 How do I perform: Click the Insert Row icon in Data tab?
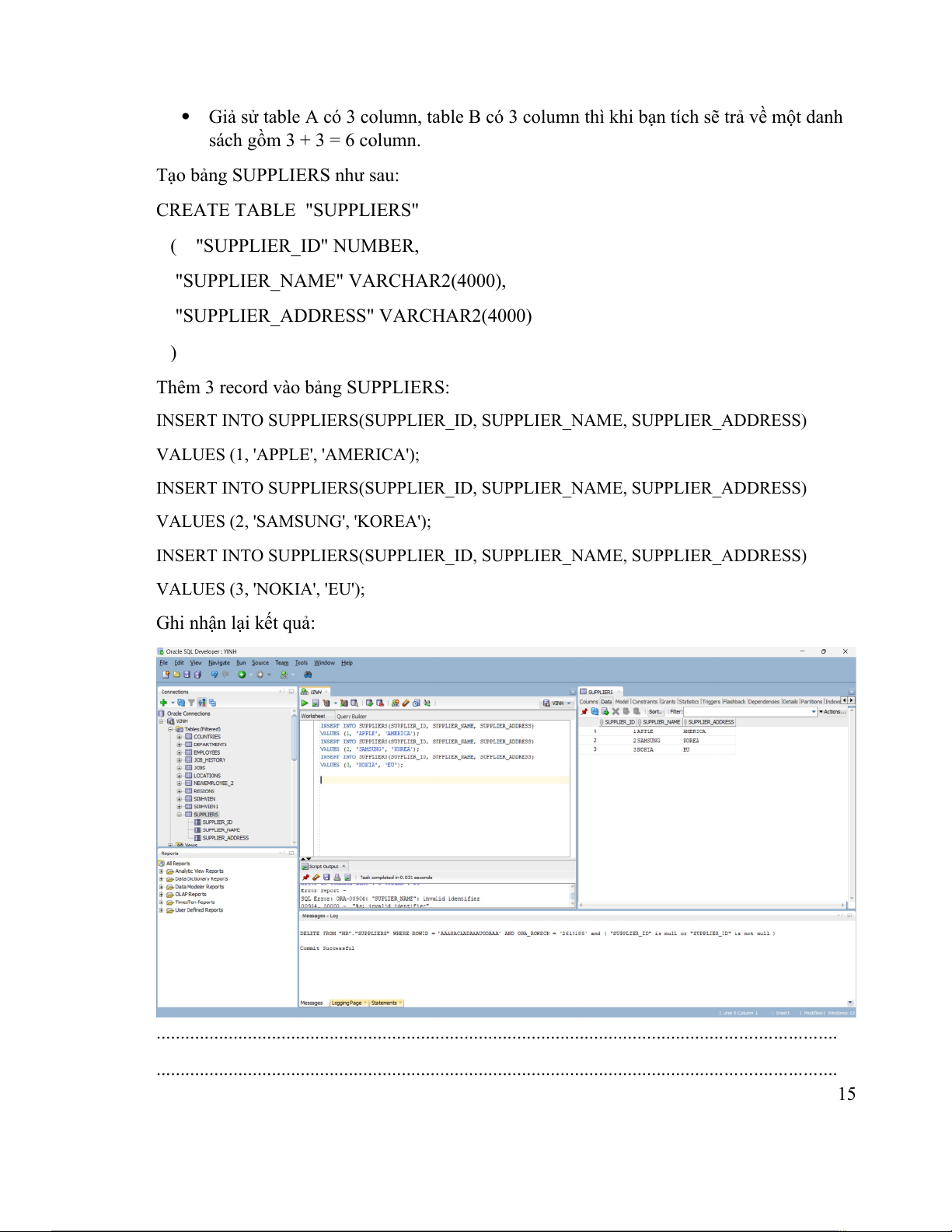(605, 711)
